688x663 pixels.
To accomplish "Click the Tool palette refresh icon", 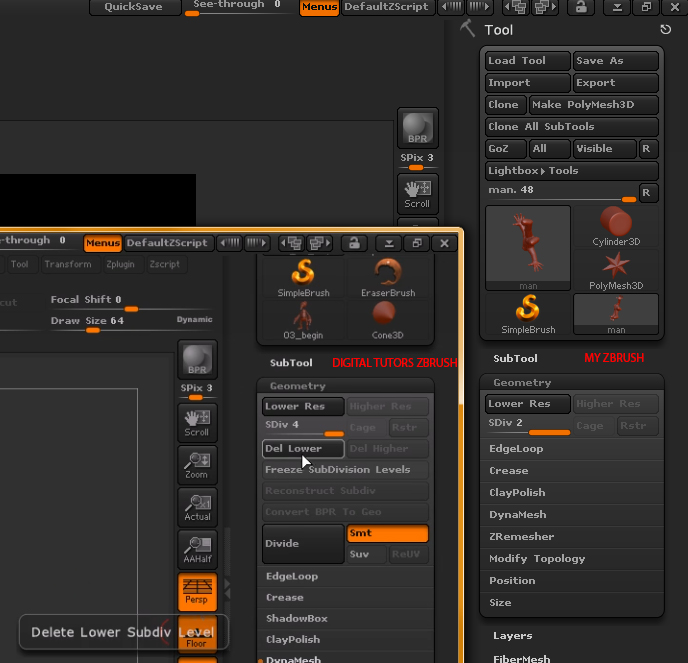I will click(666, 29).
